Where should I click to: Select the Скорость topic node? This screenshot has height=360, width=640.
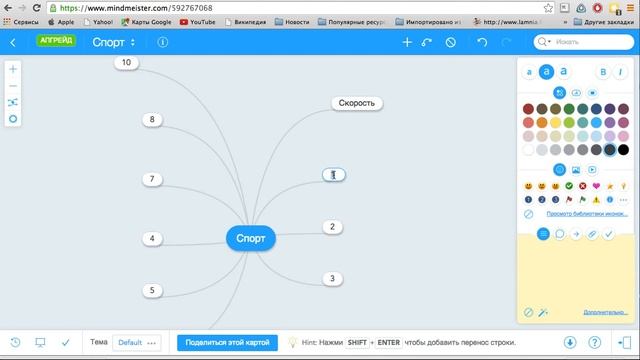point(357,103)
